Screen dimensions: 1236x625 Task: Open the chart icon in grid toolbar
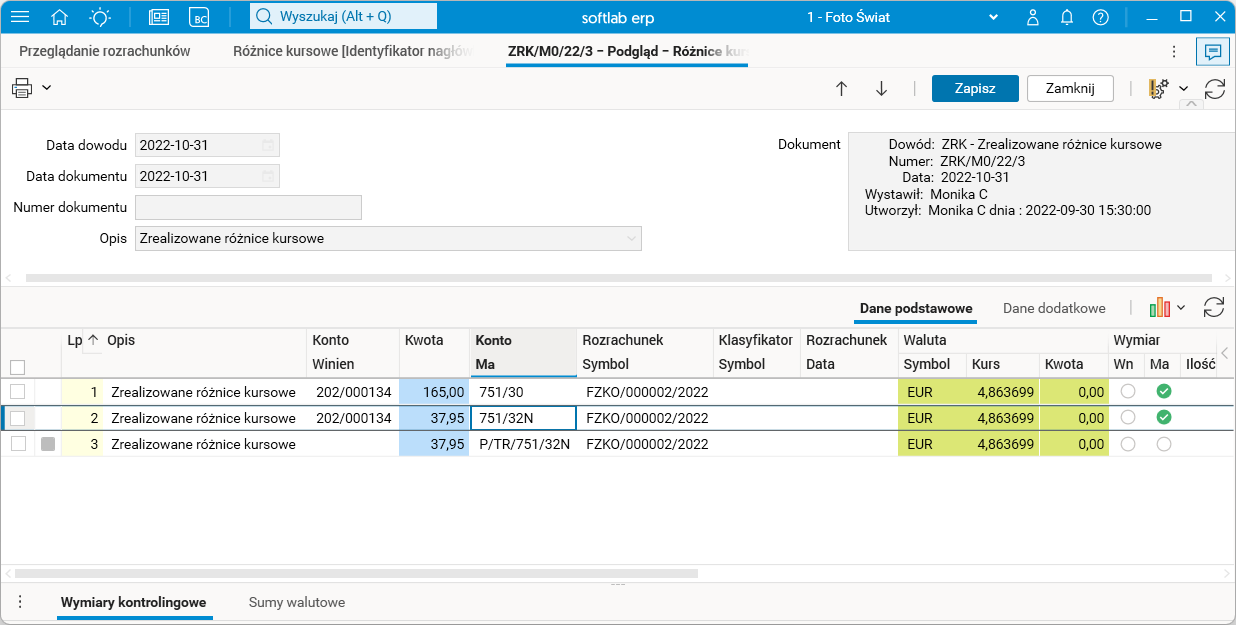pos(1160,307)
